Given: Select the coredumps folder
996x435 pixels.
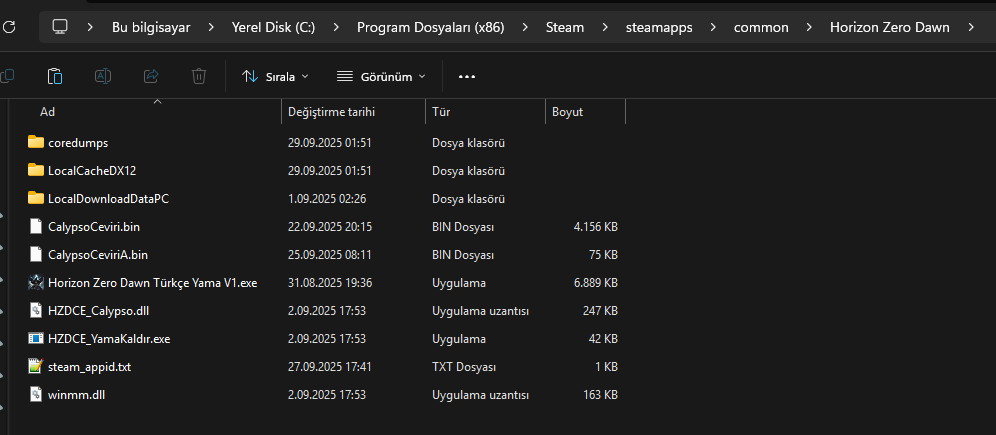Looking at the screenshot, I should point(78,143).
